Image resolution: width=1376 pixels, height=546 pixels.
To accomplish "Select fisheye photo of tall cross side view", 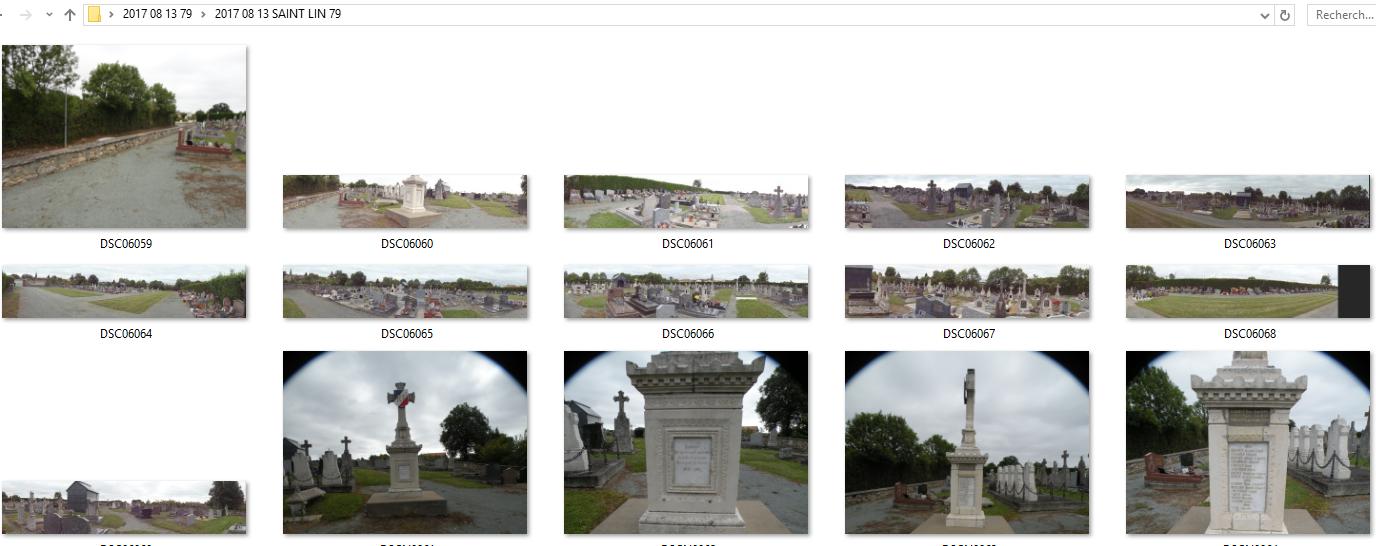I will 967,443.
